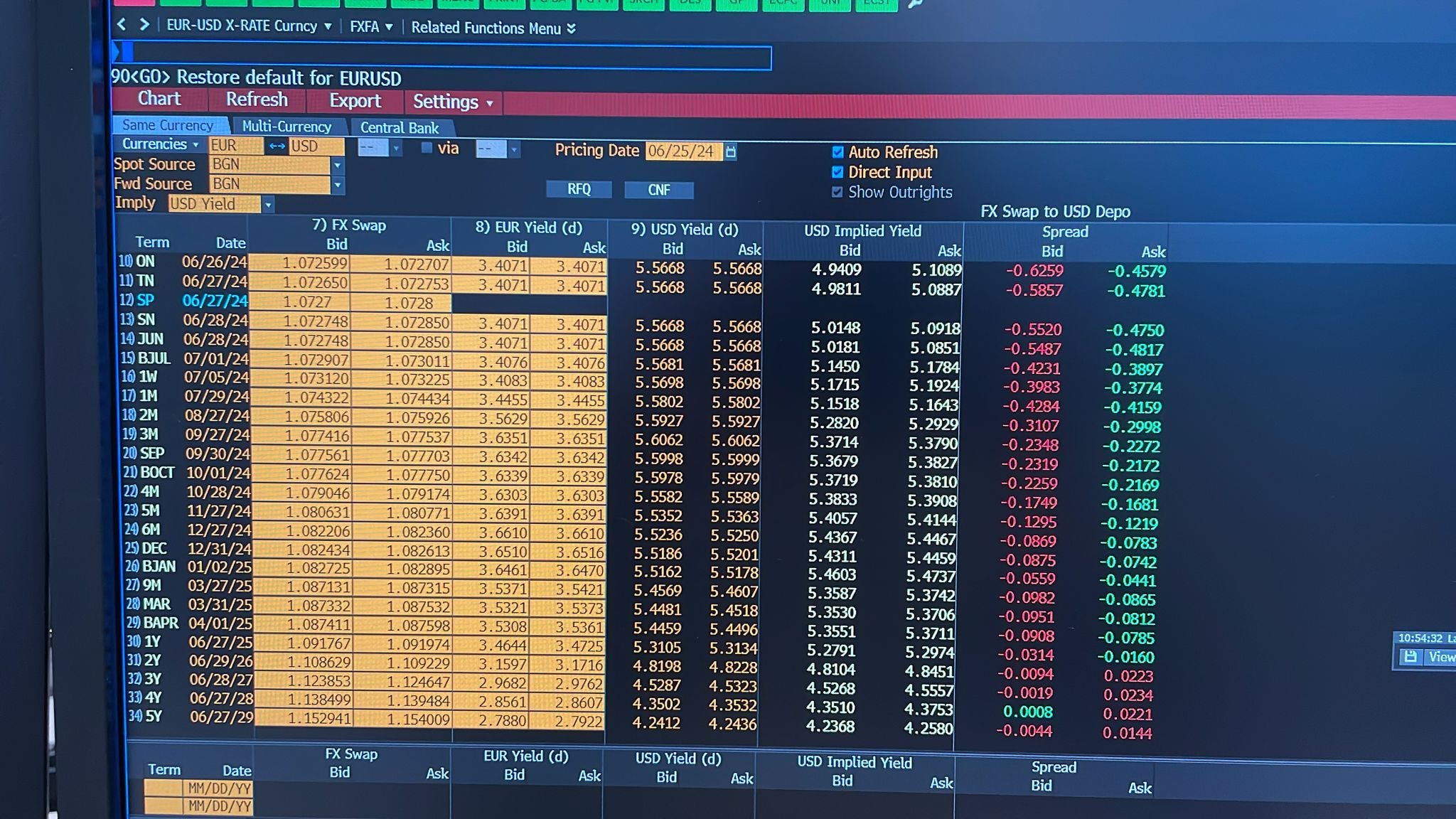This screenshot has width=1456, height=819.
Task: Open the calendar next to Pricing Date
Action: [x=731, y=151]
